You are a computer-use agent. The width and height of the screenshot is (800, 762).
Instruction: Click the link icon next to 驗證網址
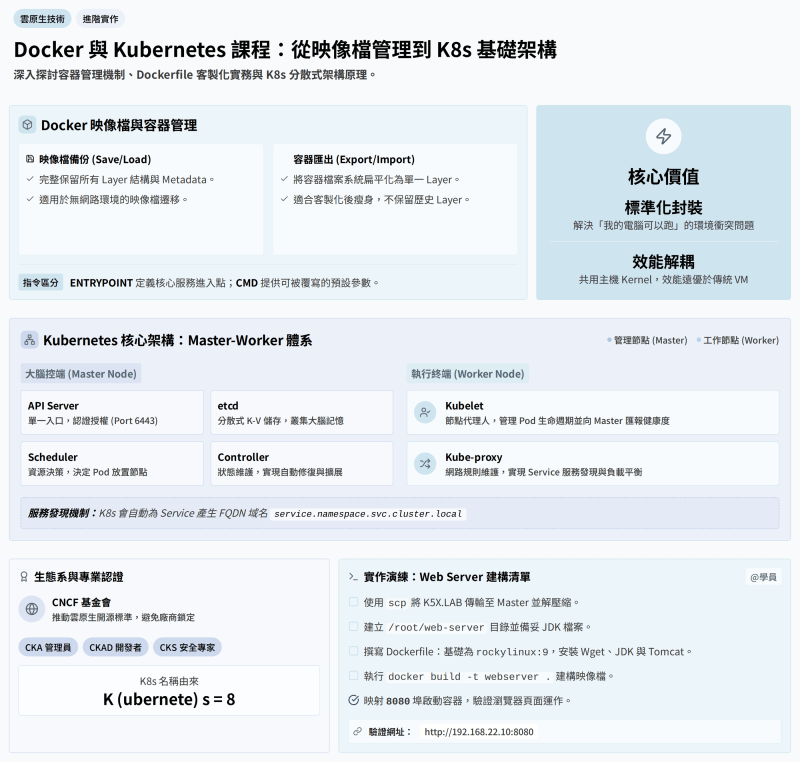[358, 731]
